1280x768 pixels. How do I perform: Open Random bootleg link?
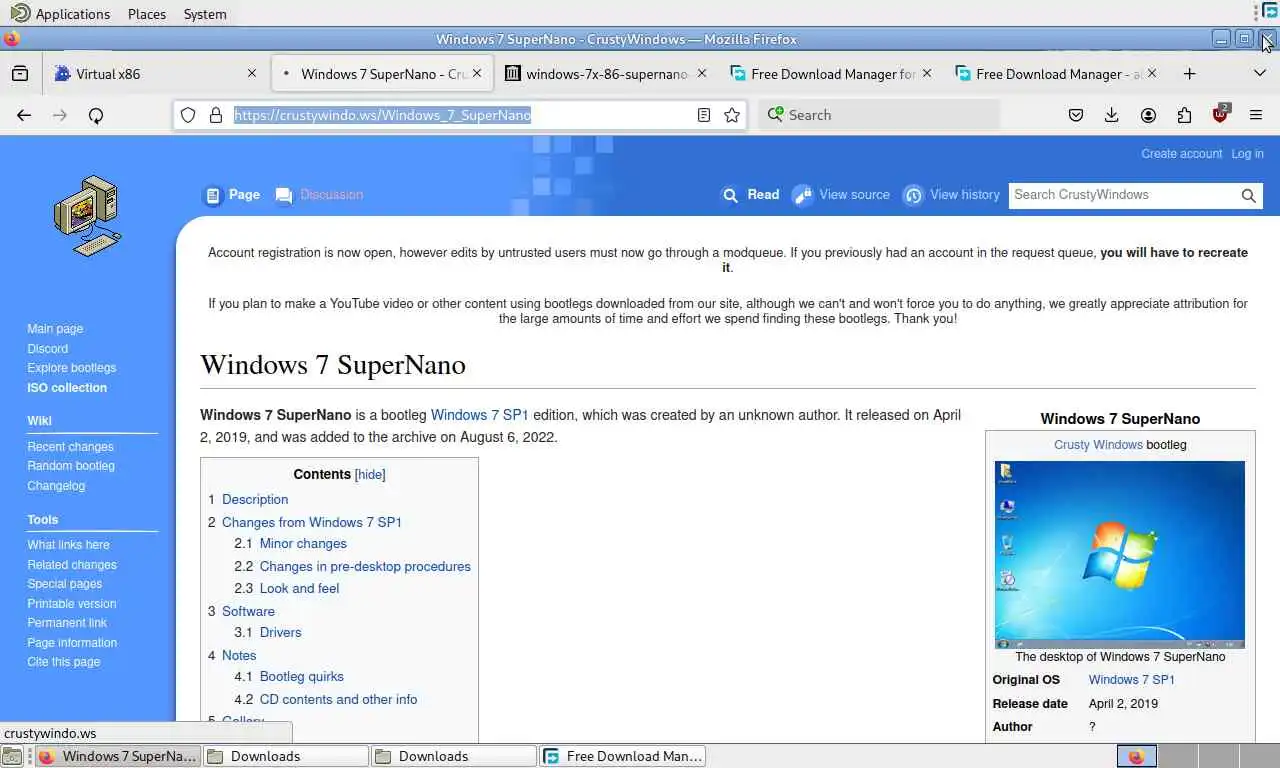click(71, 466)
